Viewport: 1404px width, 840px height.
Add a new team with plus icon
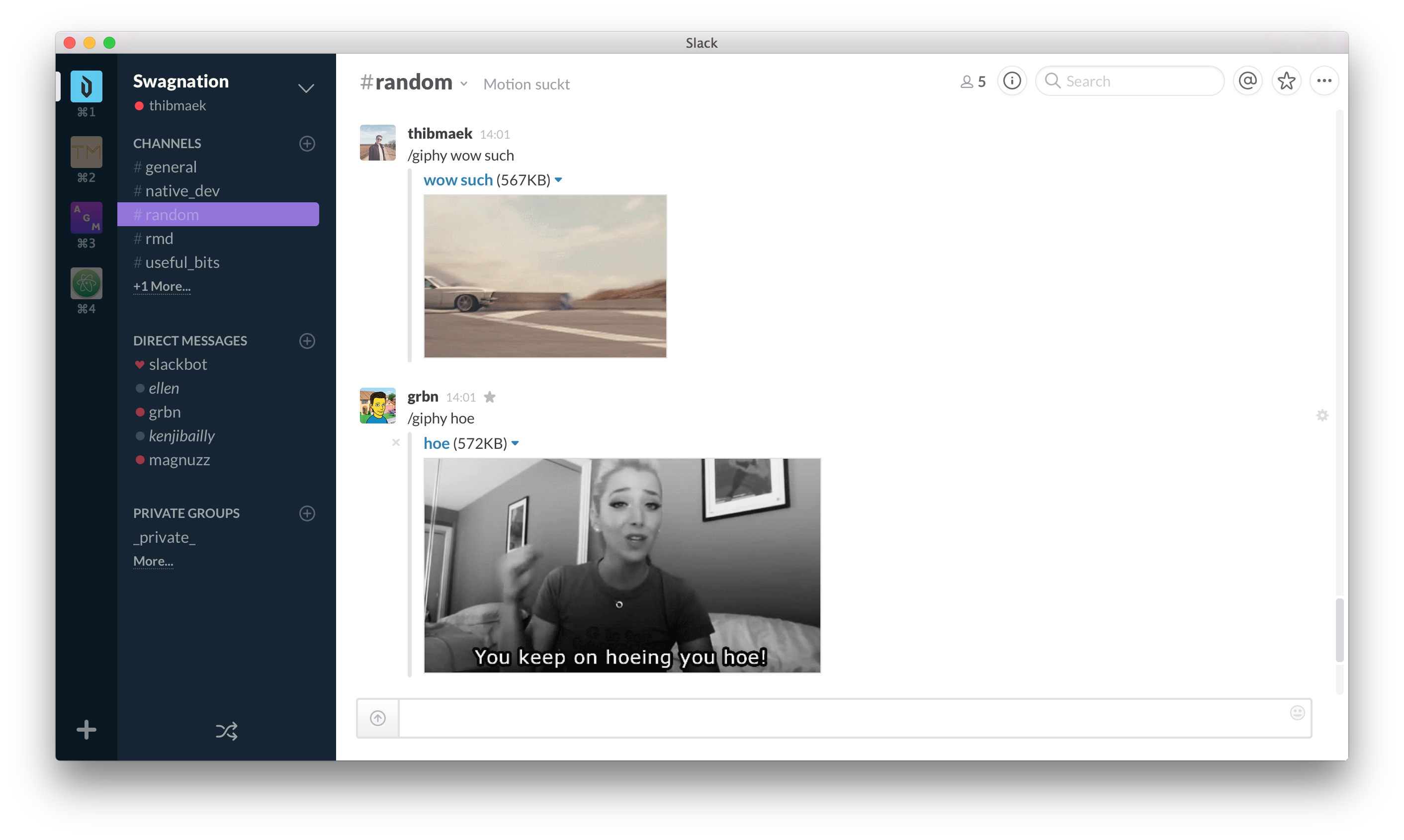tap(86, 730)
